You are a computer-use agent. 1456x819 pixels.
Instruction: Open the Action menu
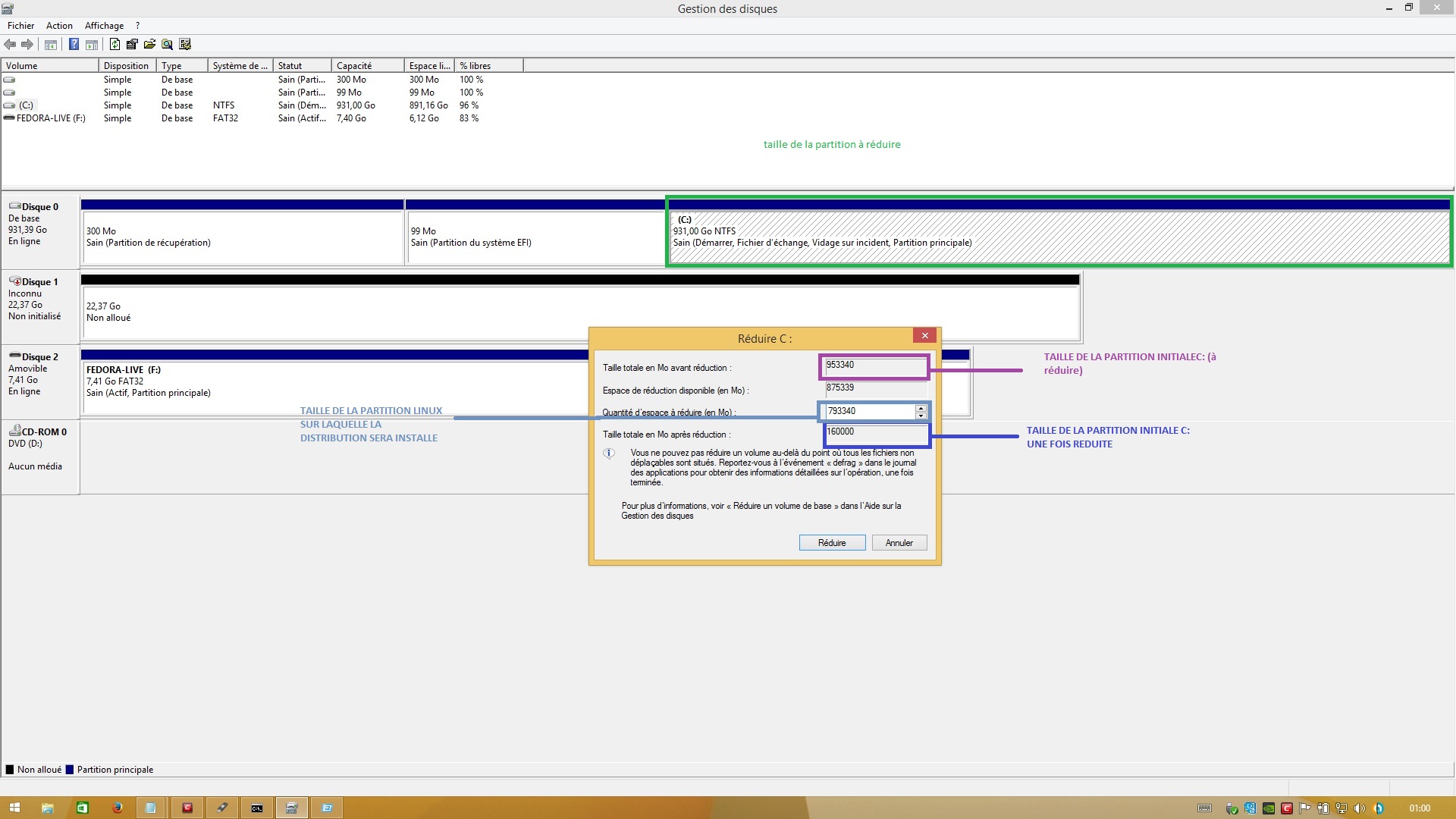[59, 26]
